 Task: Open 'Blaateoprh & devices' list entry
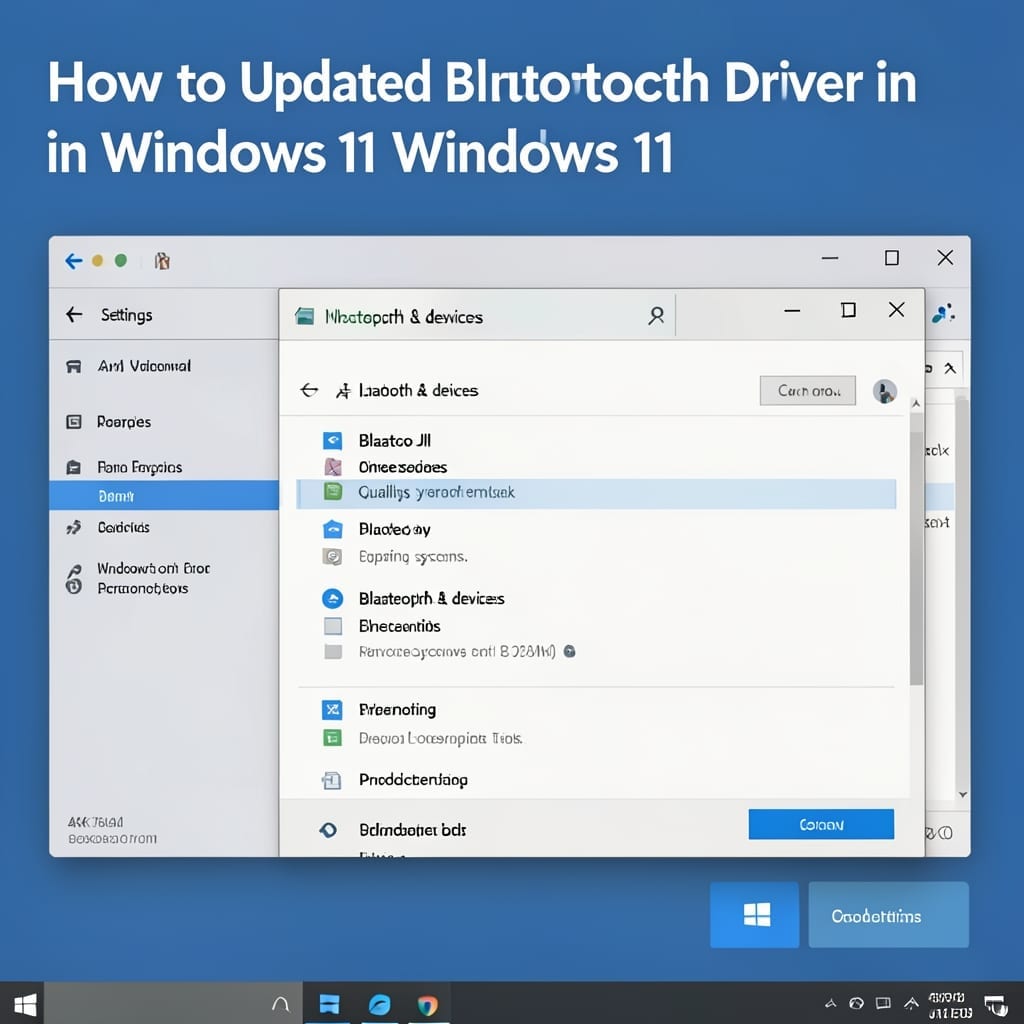click(431, 599)
